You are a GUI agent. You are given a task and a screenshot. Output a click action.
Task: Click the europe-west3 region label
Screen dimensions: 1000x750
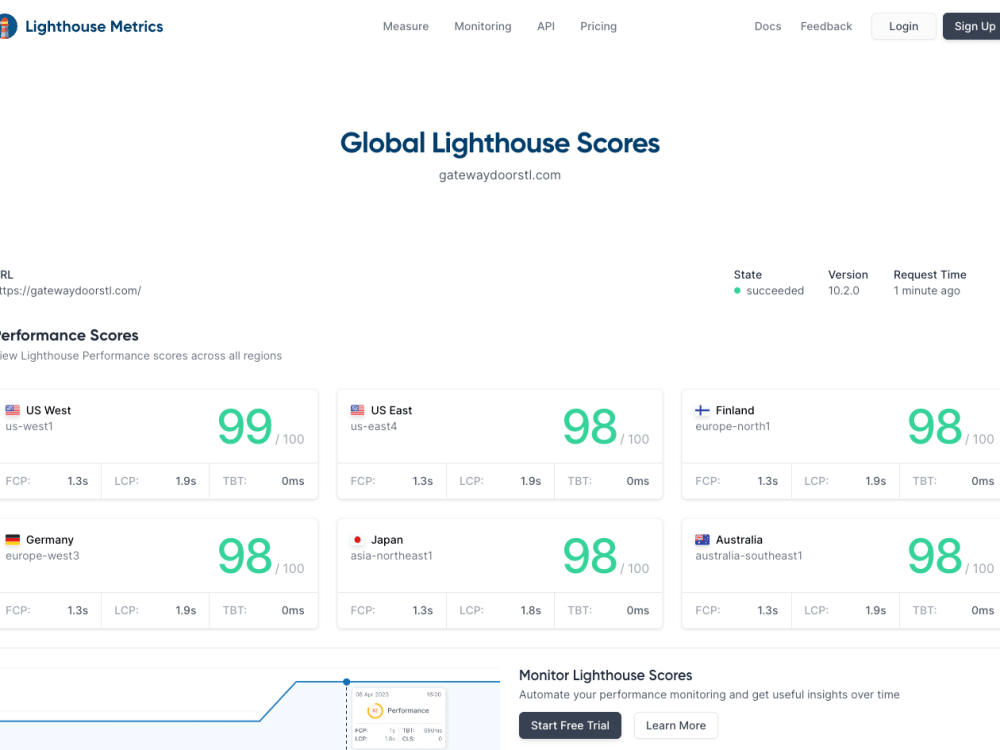pyautogui.click(x=43, y=555)
